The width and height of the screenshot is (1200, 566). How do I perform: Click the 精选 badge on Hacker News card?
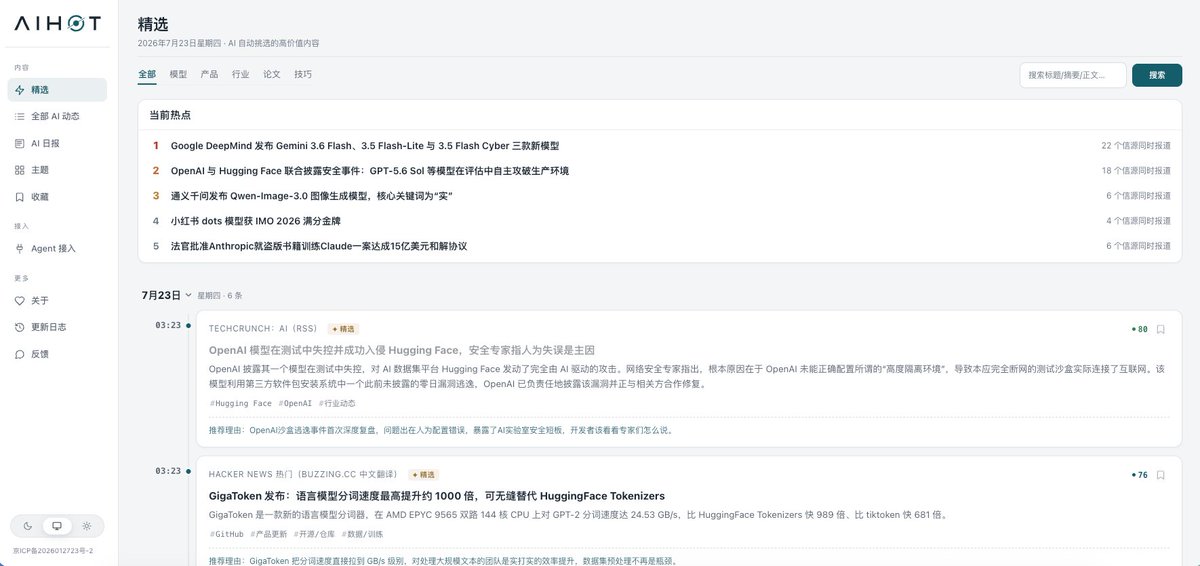pos(423,475)
